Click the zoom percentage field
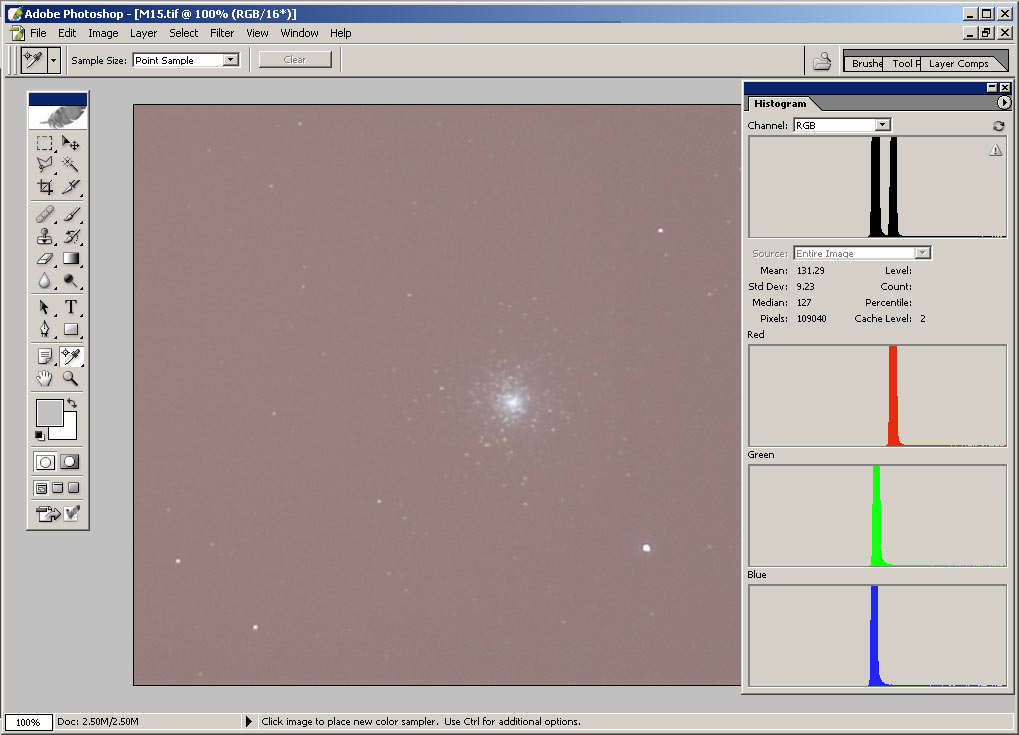Image resolution: width=1019 pixels, height=735 pixels. click(28, 721)
